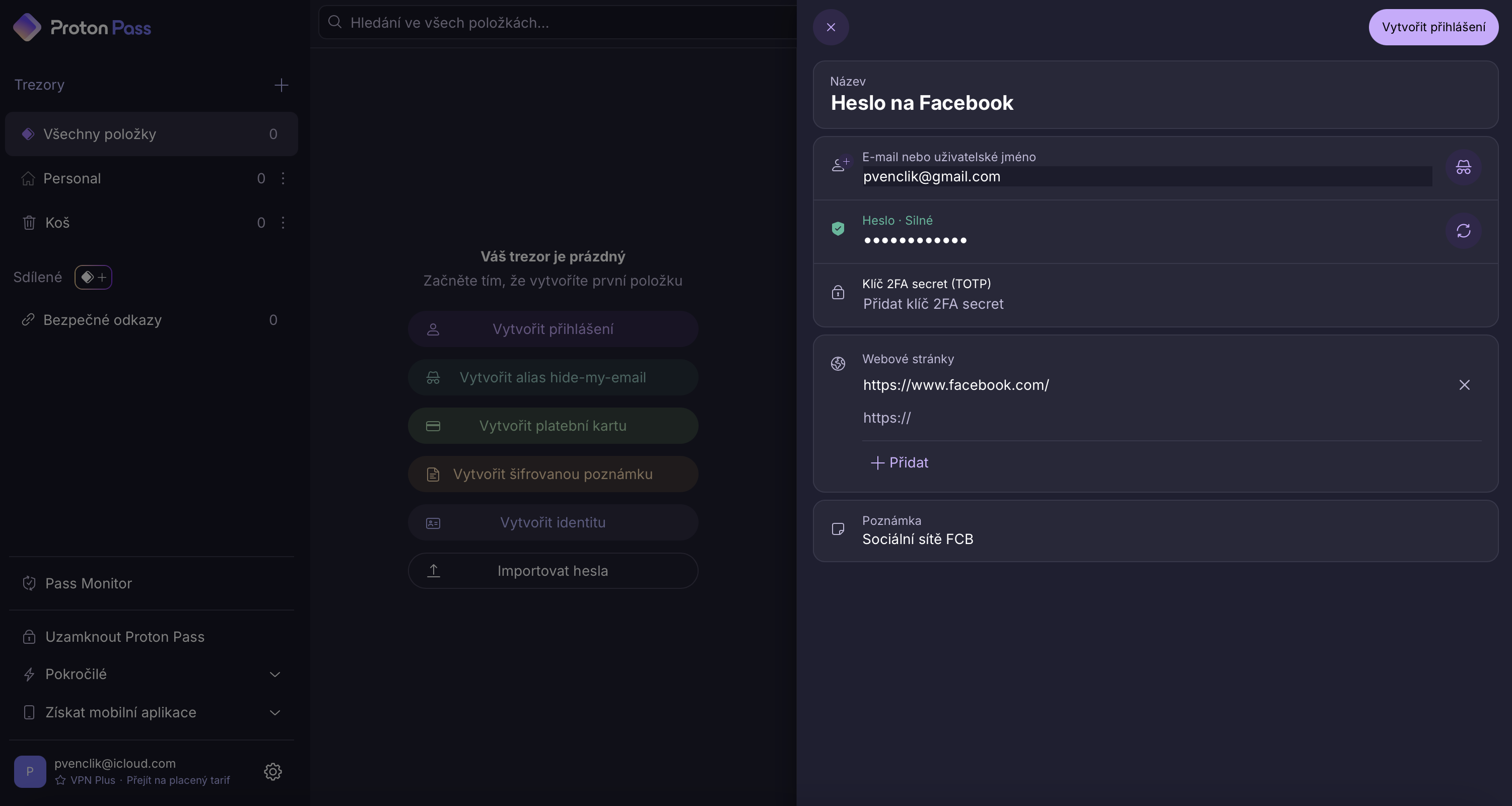Screen dimensions: 1512x806
Task: Click the plus icon next to Trezory
Action: (x=281, y=86)
